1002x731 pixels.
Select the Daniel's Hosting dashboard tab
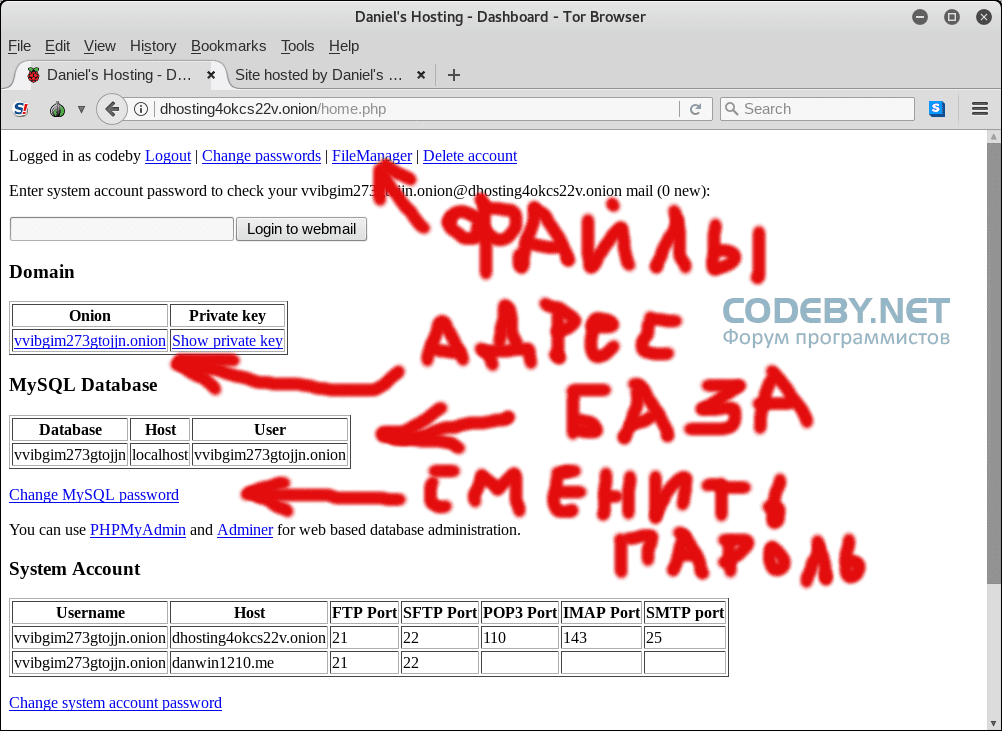[x=119, y=75]
